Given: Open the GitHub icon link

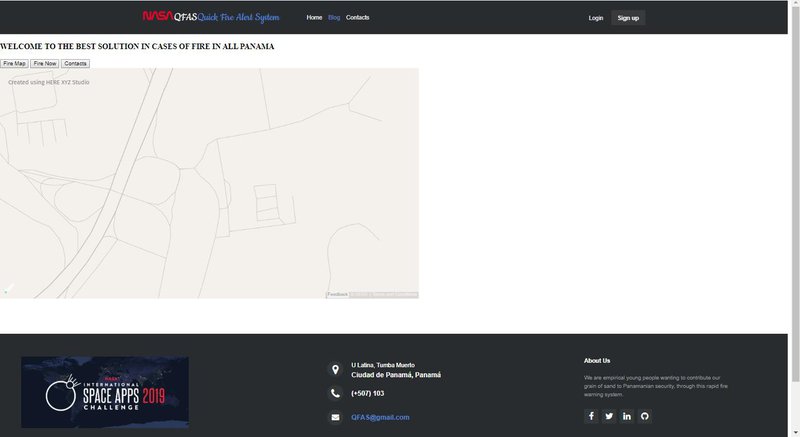Looking at the screenshot, I should coord(645,416).
